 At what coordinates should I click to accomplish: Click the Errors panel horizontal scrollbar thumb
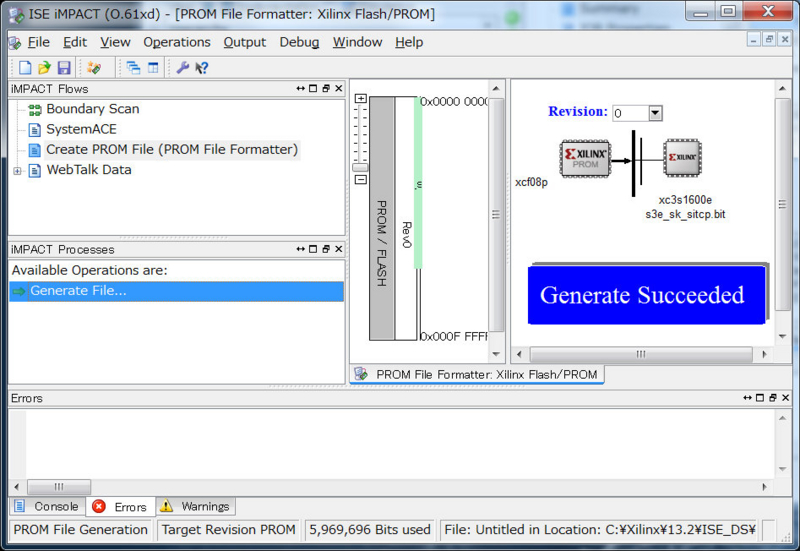[x=59, y=487]
